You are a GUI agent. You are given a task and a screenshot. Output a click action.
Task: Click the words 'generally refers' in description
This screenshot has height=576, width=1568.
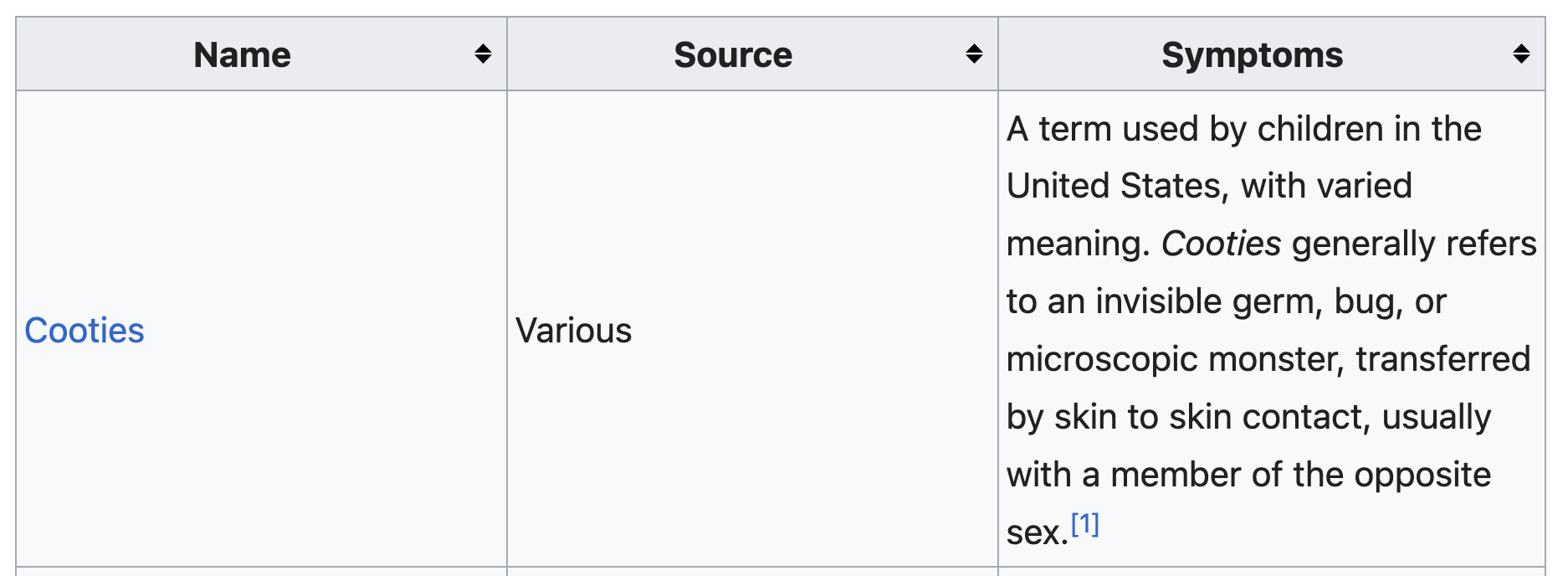pos(1414,244)
